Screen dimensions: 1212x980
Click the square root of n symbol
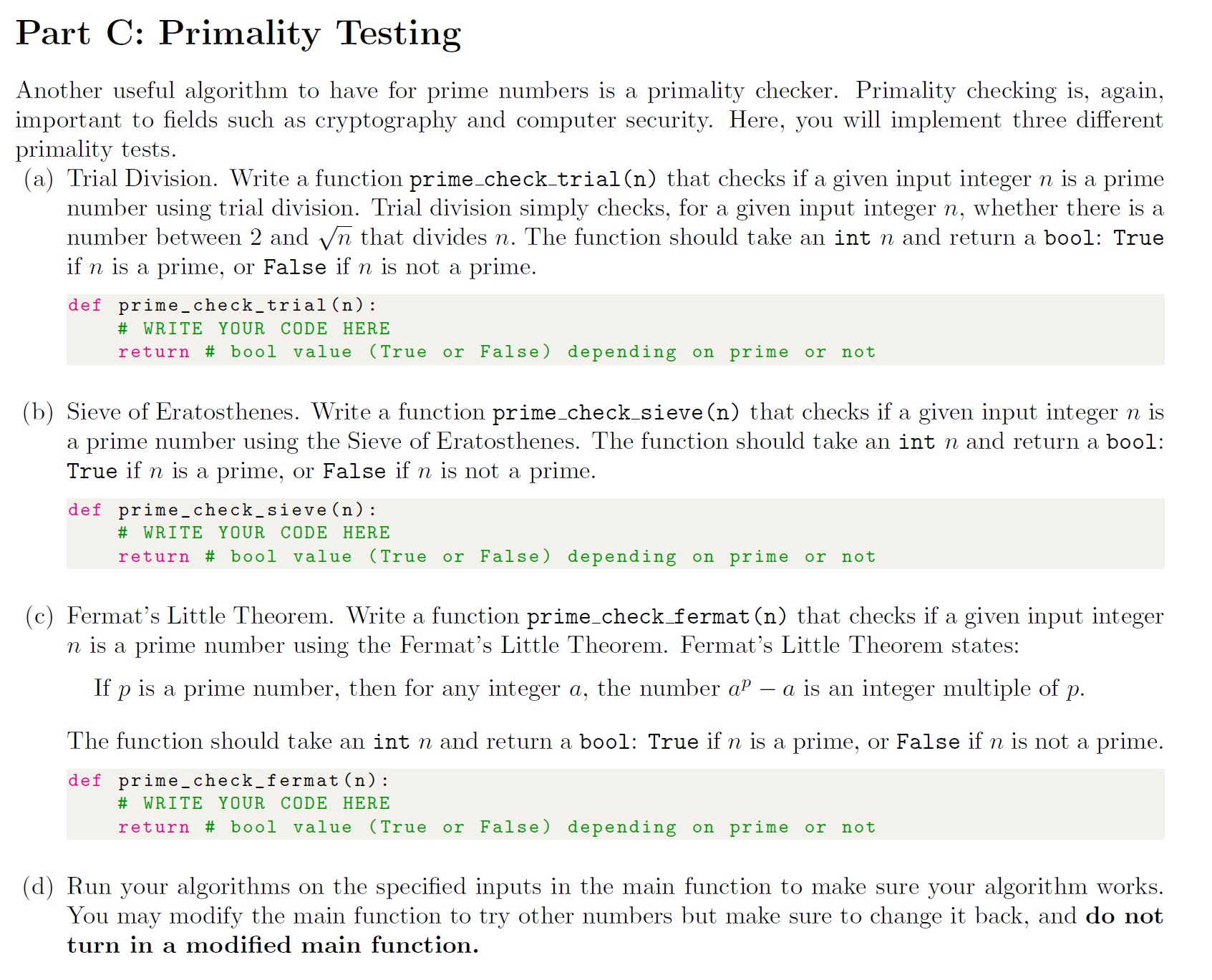(335, 238)
